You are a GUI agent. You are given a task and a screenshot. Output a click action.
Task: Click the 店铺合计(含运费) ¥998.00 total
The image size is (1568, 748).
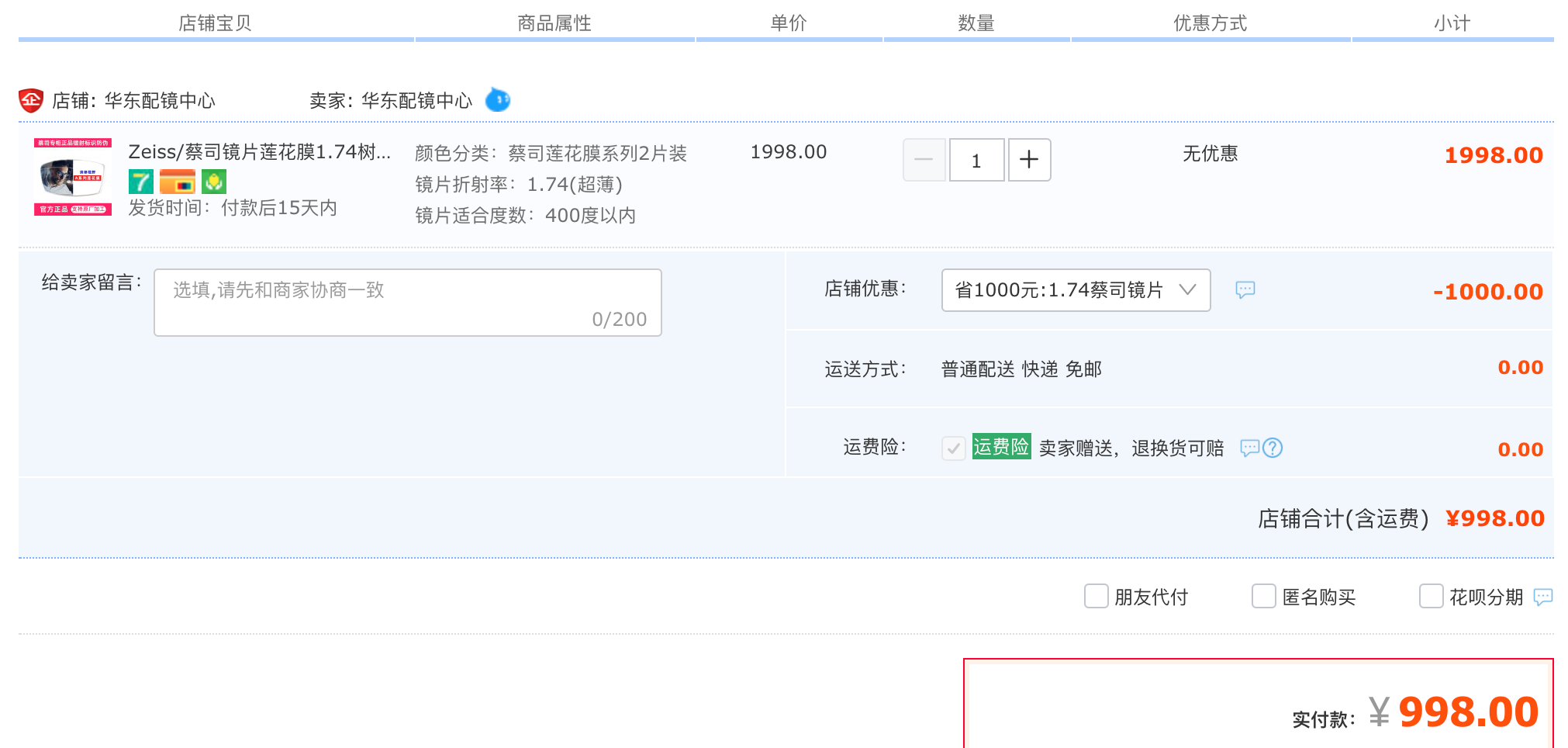click(1401, 518)
